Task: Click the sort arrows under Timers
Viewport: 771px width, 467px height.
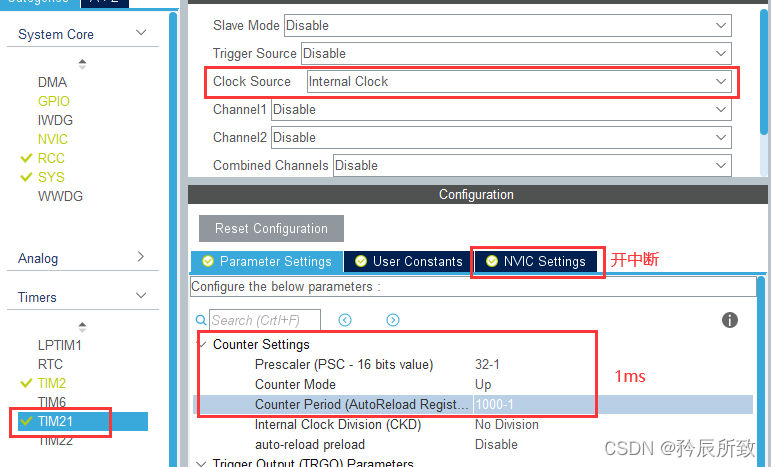Action: (83, 327)
